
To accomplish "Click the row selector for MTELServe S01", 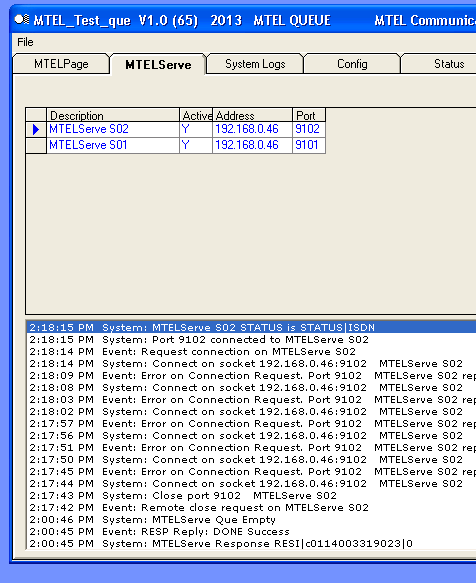I will tap(36, 145).
